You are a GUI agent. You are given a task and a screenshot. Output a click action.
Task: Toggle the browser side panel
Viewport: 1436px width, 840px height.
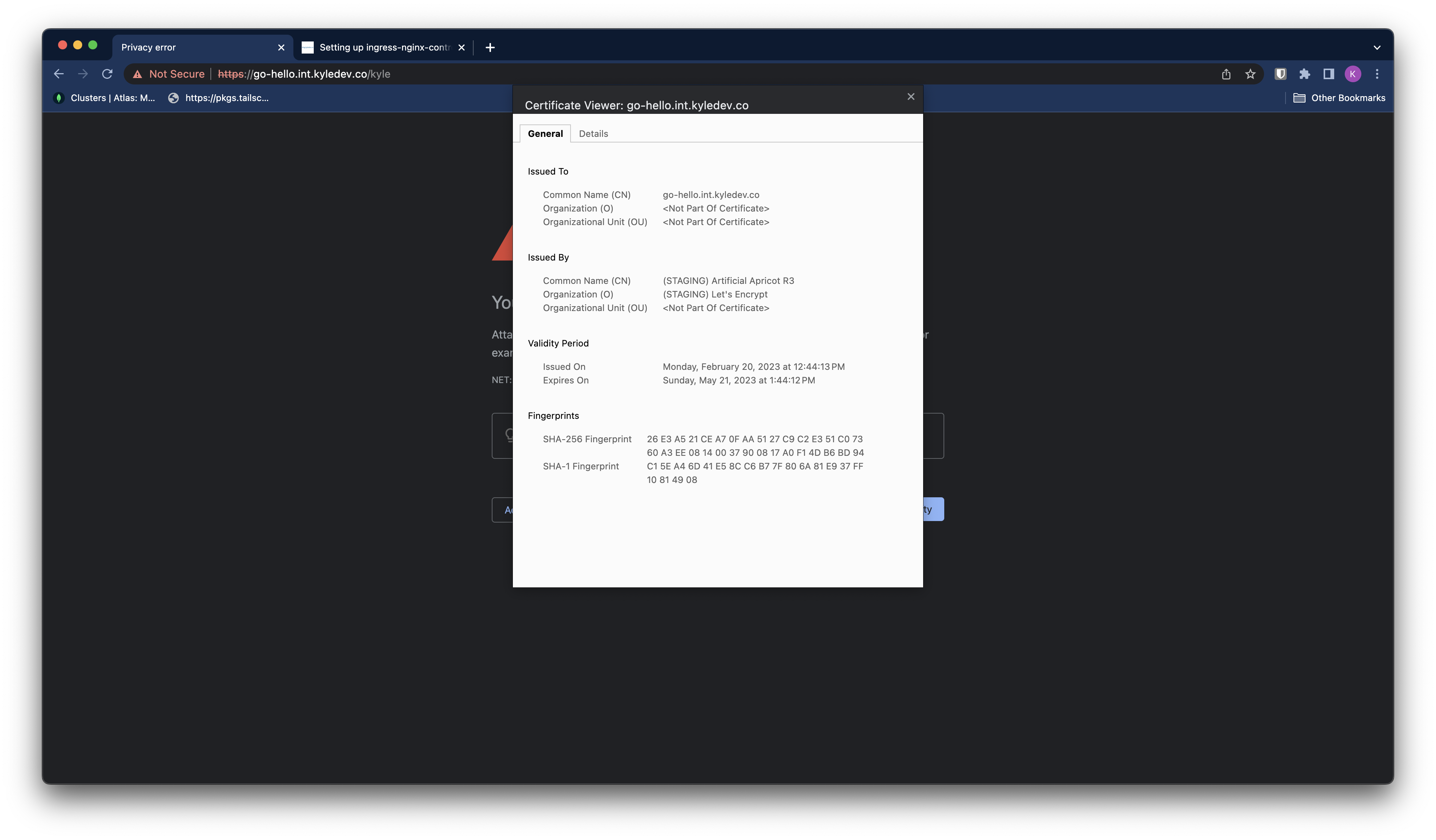(x=1328, y=74)
